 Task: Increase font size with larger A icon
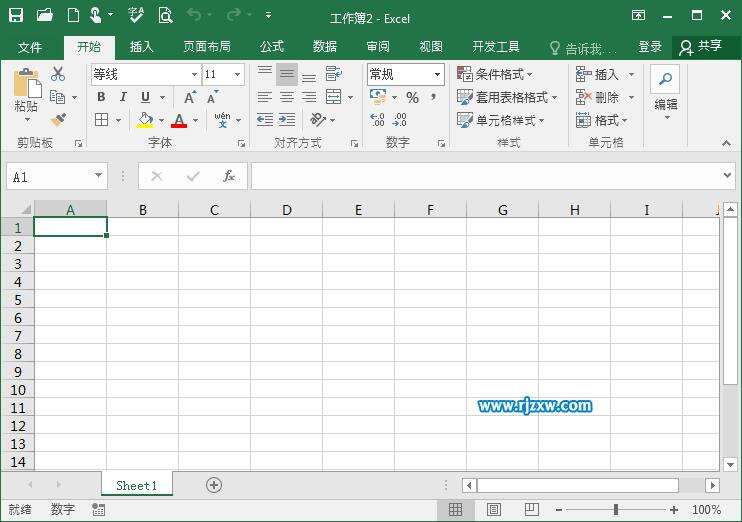190,97
